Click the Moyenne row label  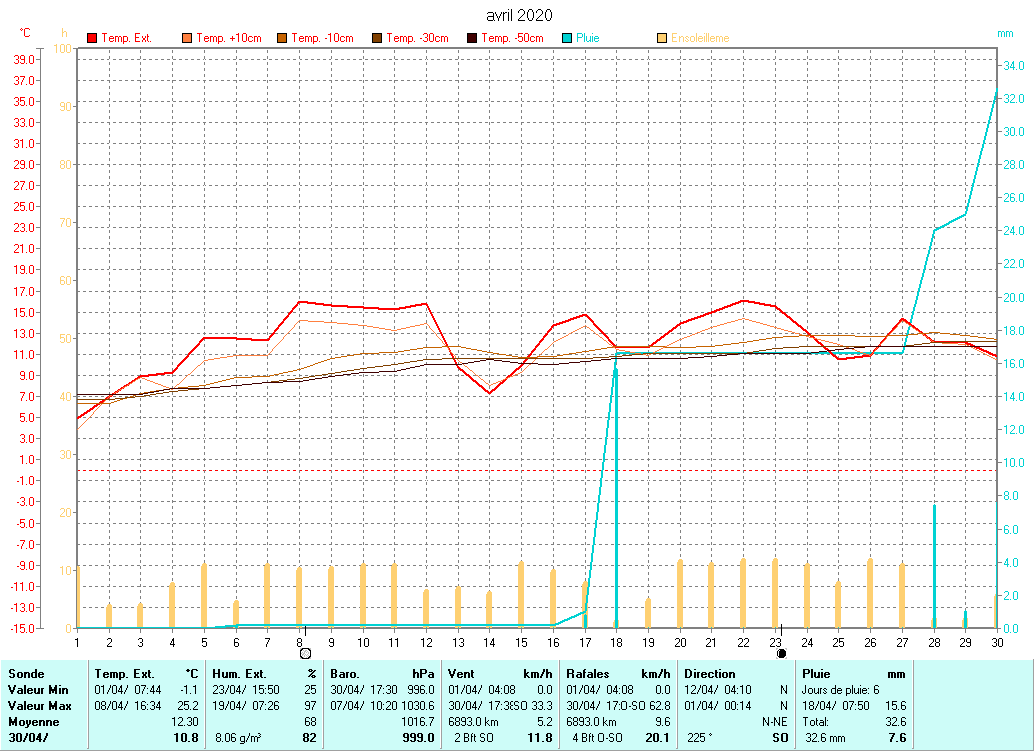point(33,722)
